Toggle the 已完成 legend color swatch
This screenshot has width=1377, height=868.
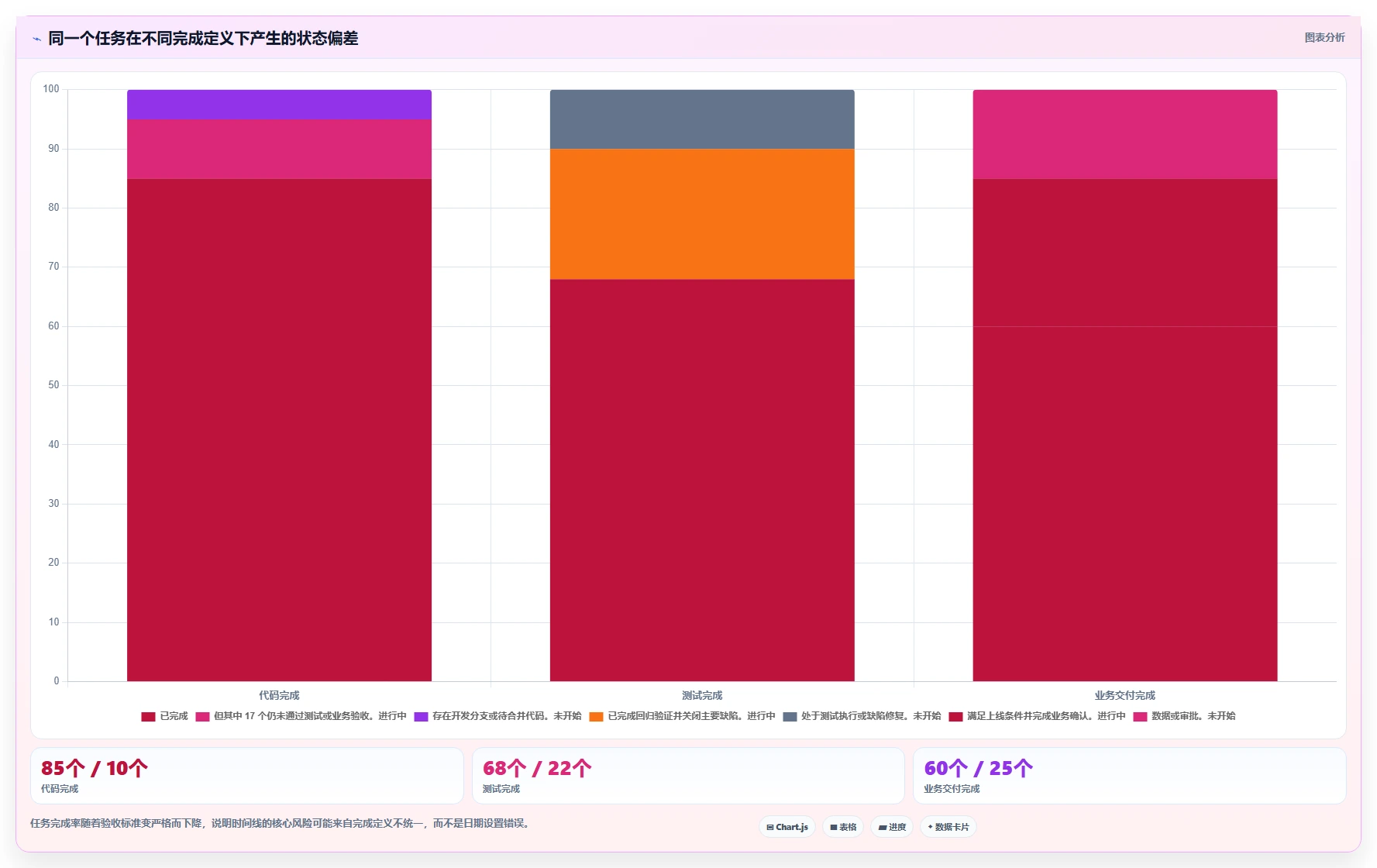point(148,717)
